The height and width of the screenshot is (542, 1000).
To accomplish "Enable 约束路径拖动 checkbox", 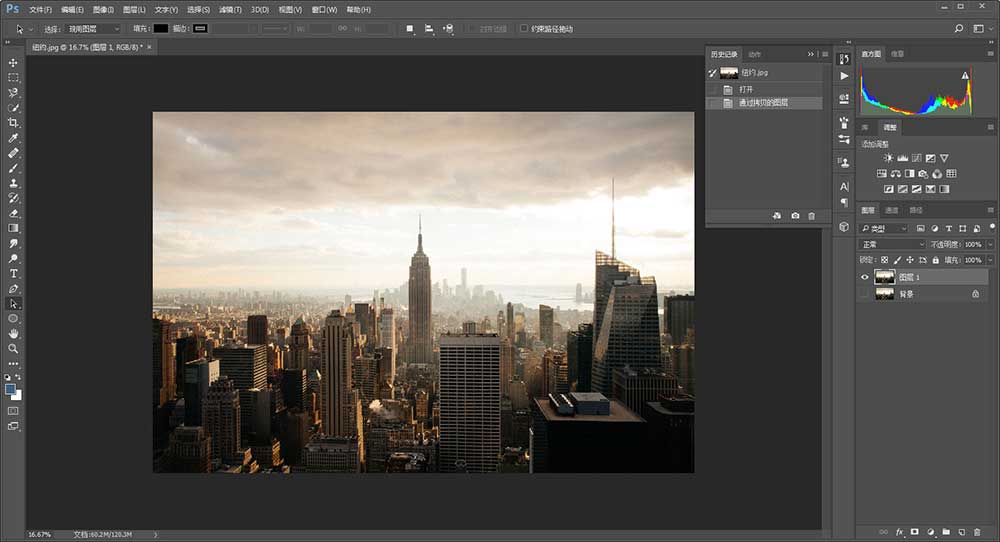I will click(x=524, y=29).
